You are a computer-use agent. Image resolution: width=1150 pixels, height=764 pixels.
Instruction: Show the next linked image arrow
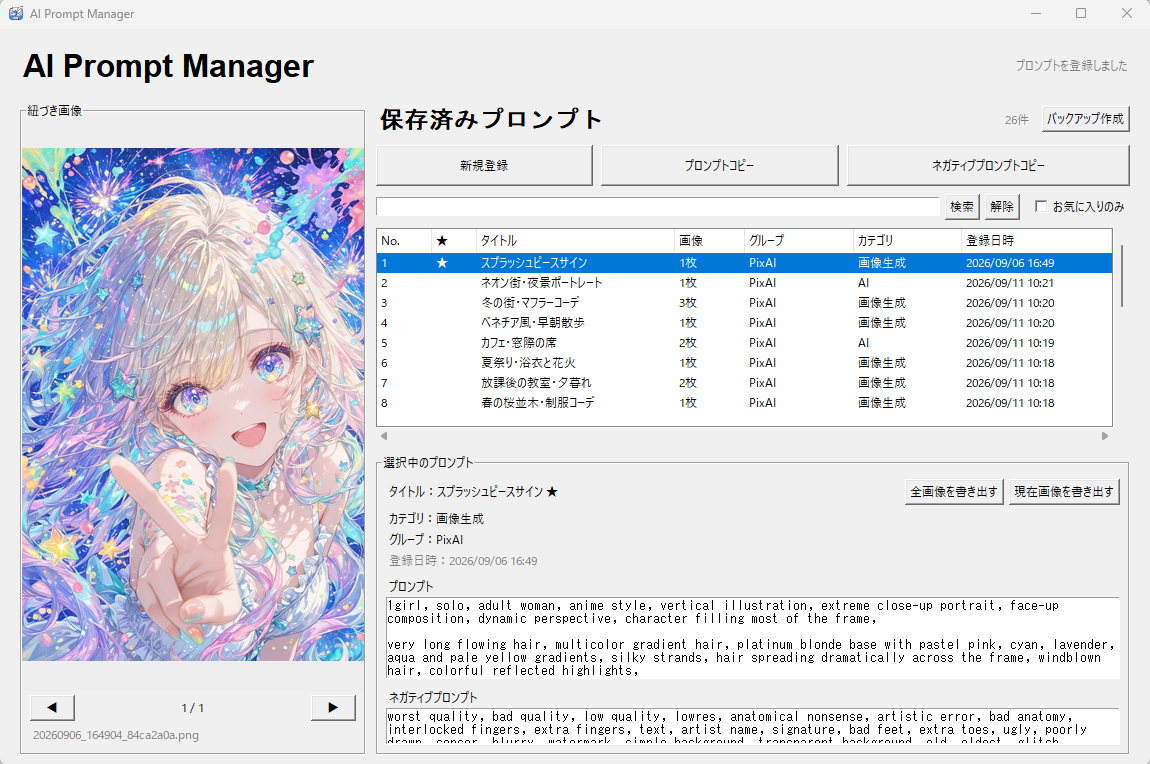click(333, 708)
